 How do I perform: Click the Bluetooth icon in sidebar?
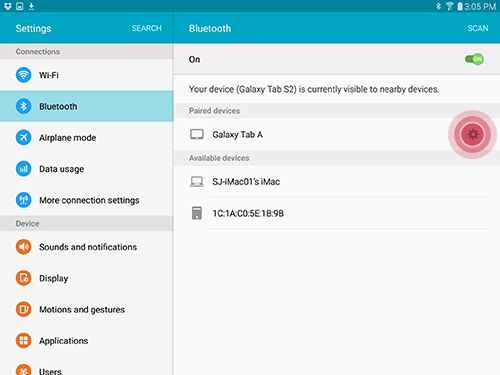[23, 106]
